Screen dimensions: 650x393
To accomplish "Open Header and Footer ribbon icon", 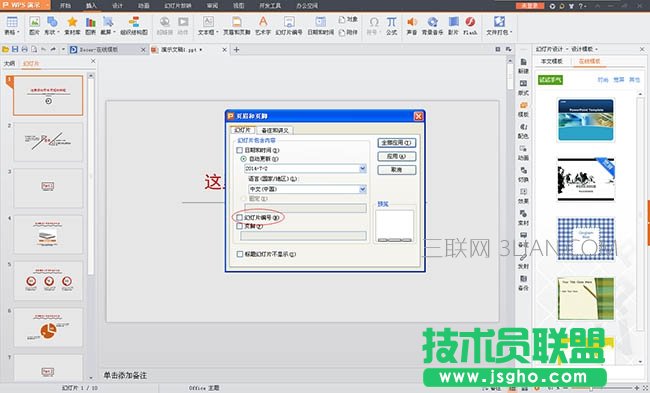I will 237,22.
